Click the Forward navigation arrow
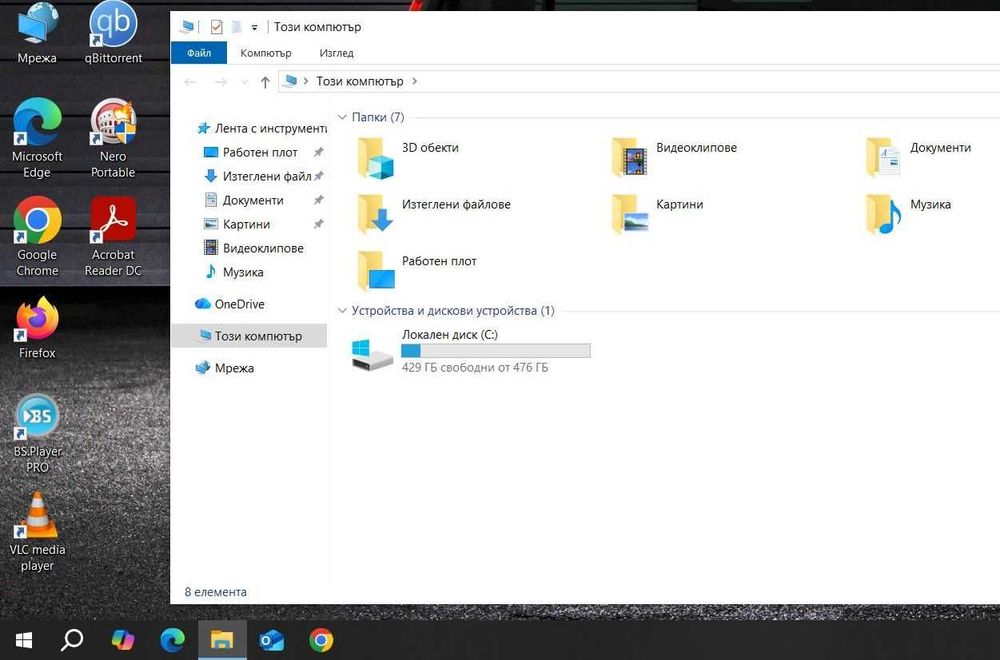Image resolution: width=1000 pixels, height=660 pixels. [220, 82]
